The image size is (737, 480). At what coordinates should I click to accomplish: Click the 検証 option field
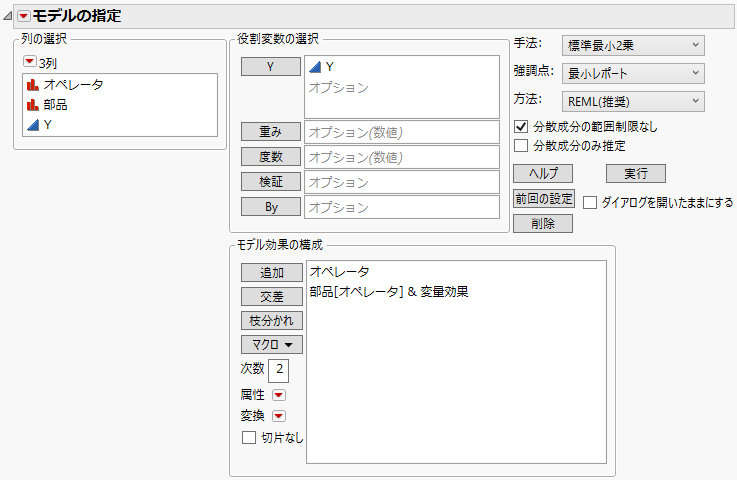402,182
